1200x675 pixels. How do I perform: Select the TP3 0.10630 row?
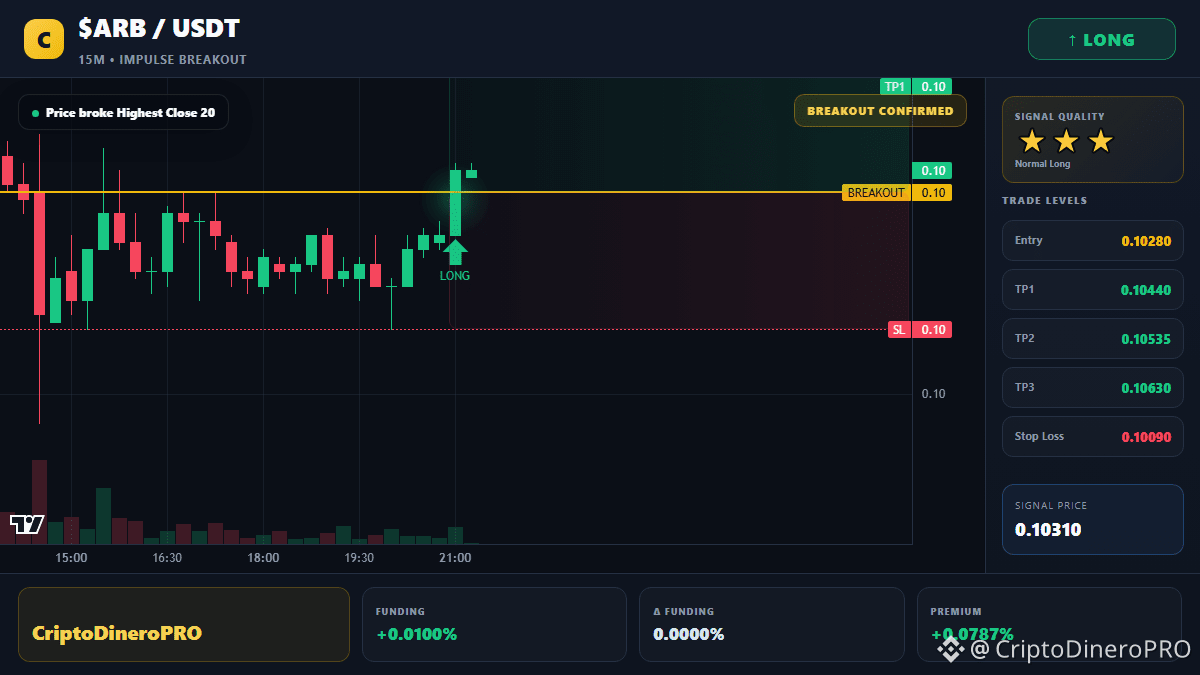(1092, 387)
